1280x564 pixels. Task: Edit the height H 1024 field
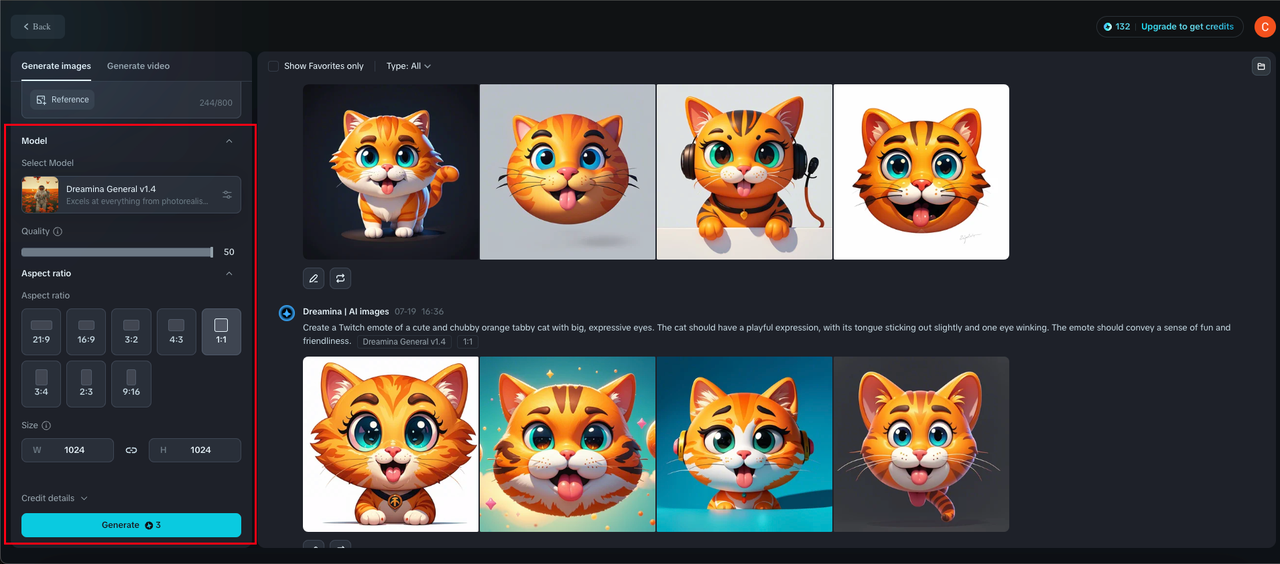pyautogui.click(x=195, y=450)
